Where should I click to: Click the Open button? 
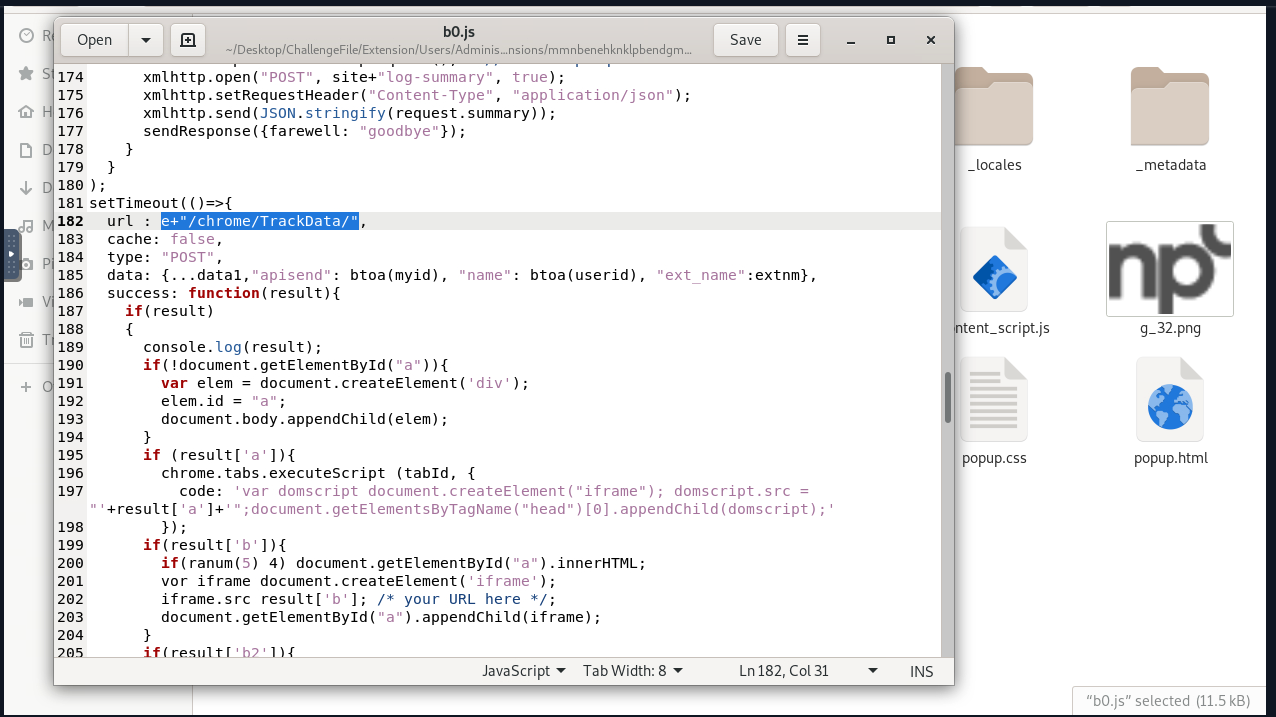95,40
